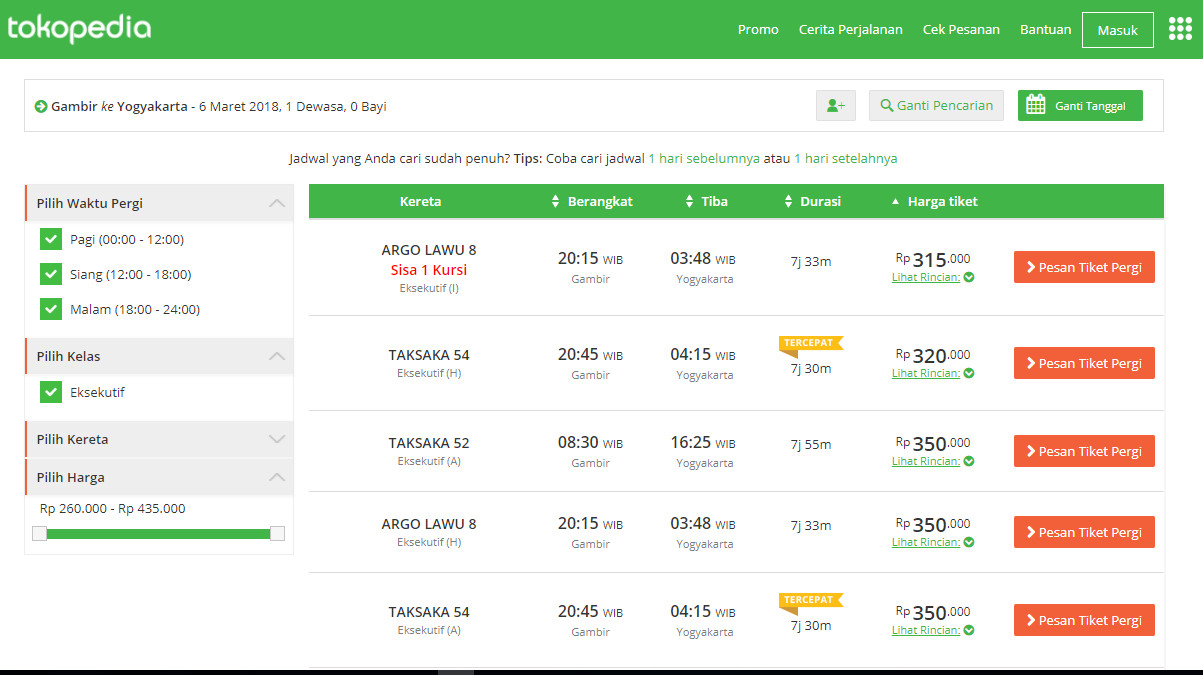1203x675 pixels.
Task: Click the Rp 260.000 - Rp 435.000 range text
Action: coord(113,509)
